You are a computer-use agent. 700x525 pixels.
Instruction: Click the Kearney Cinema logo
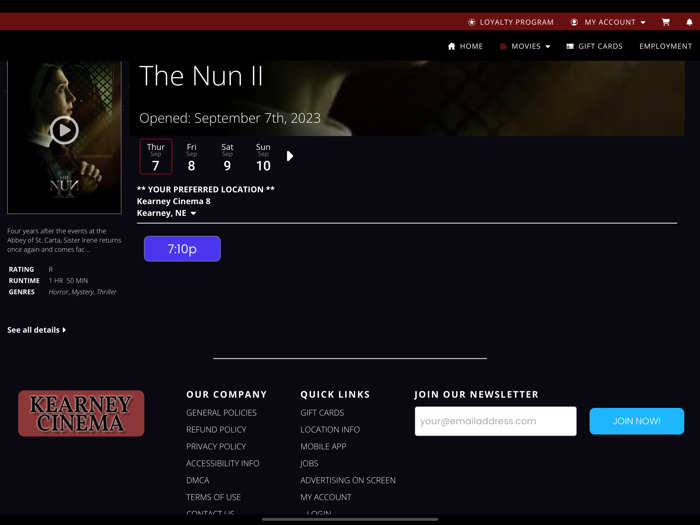[81, 413]
